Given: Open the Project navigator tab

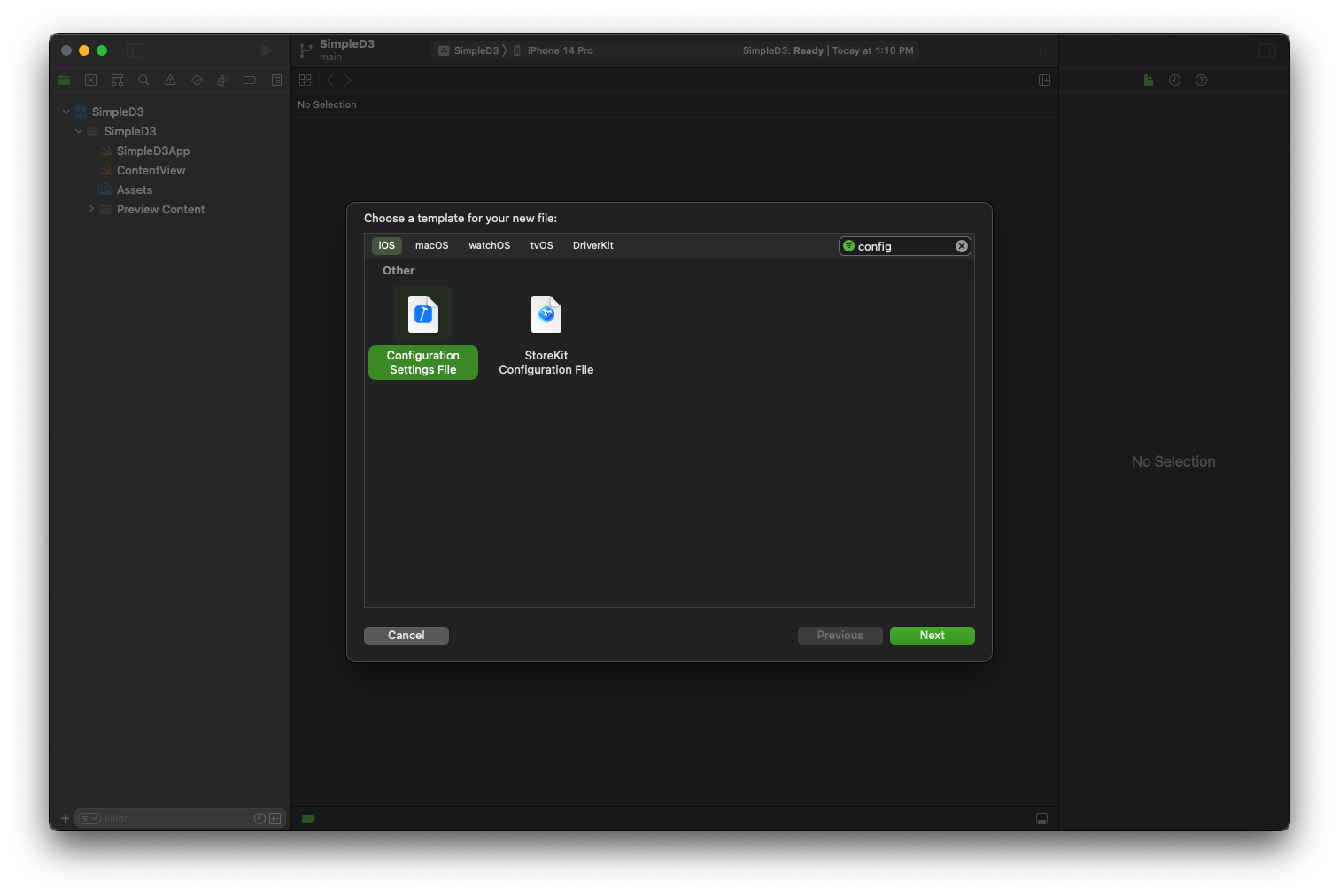Looking at the screenshot, I should pos(65,81).
